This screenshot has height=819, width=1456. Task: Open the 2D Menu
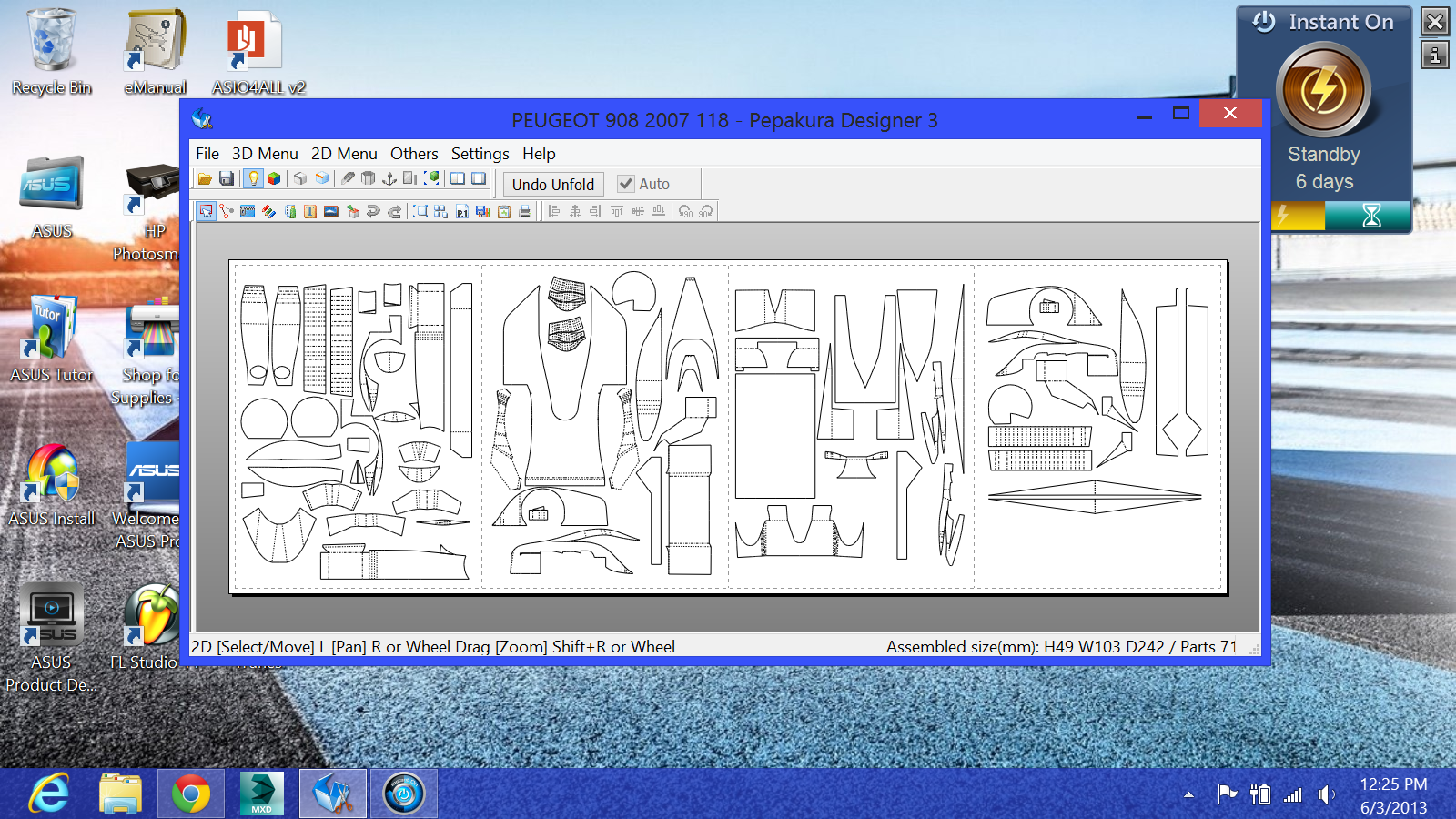coord(344,154)
